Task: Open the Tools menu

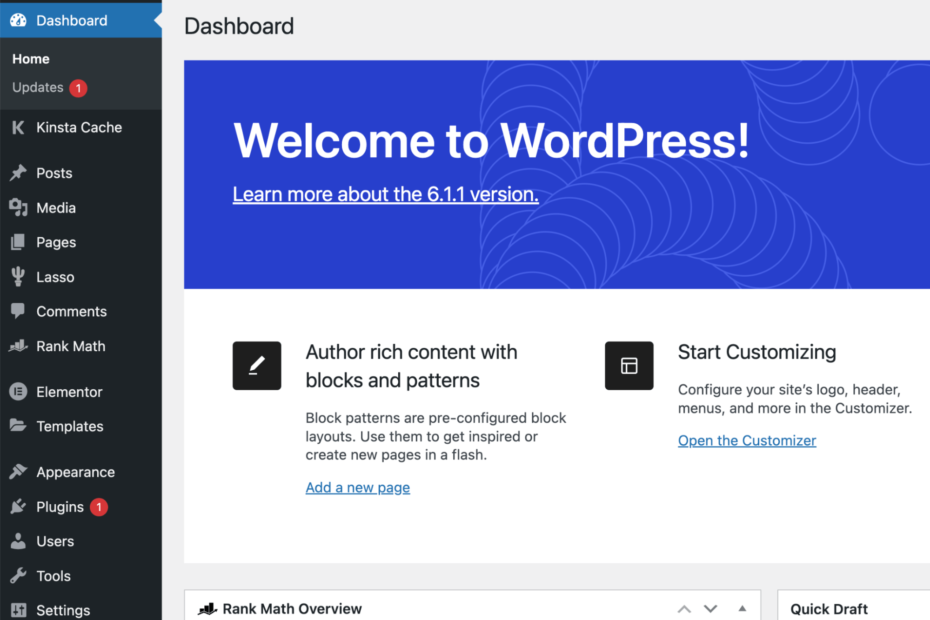Action: coord(81,576)
